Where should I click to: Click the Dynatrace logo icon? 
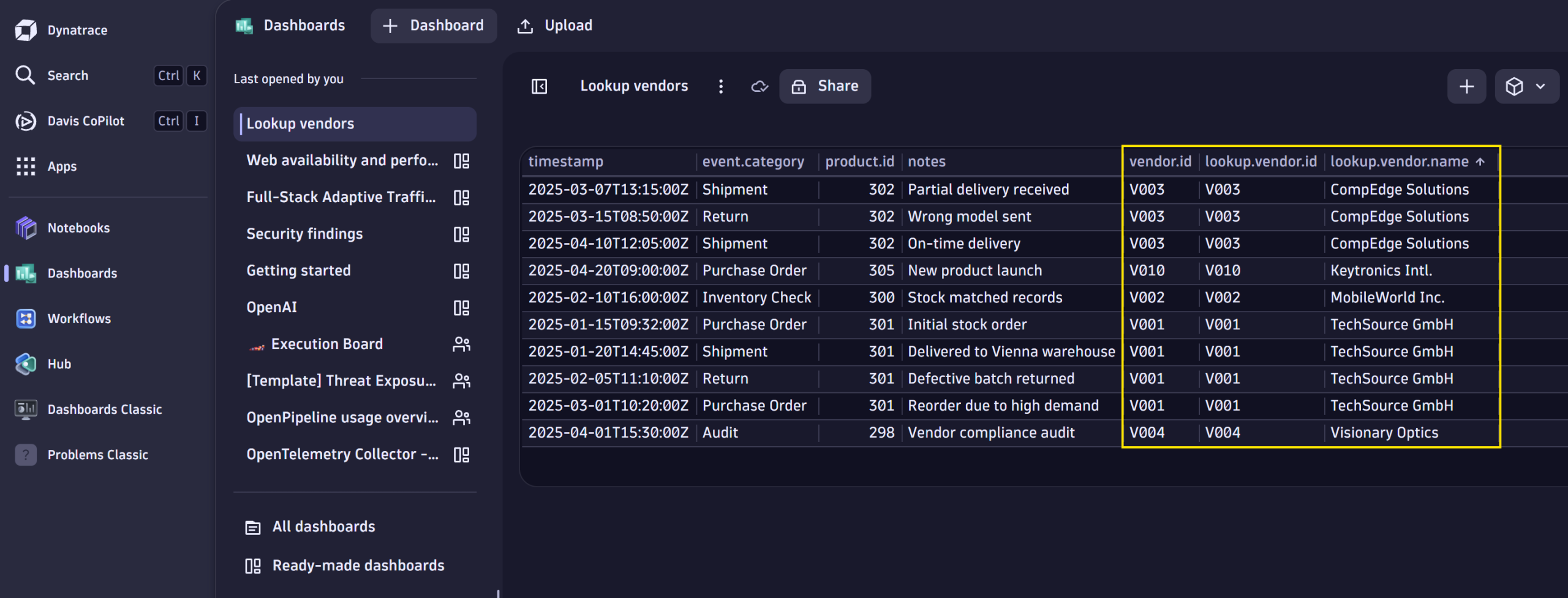coord(26,29)
